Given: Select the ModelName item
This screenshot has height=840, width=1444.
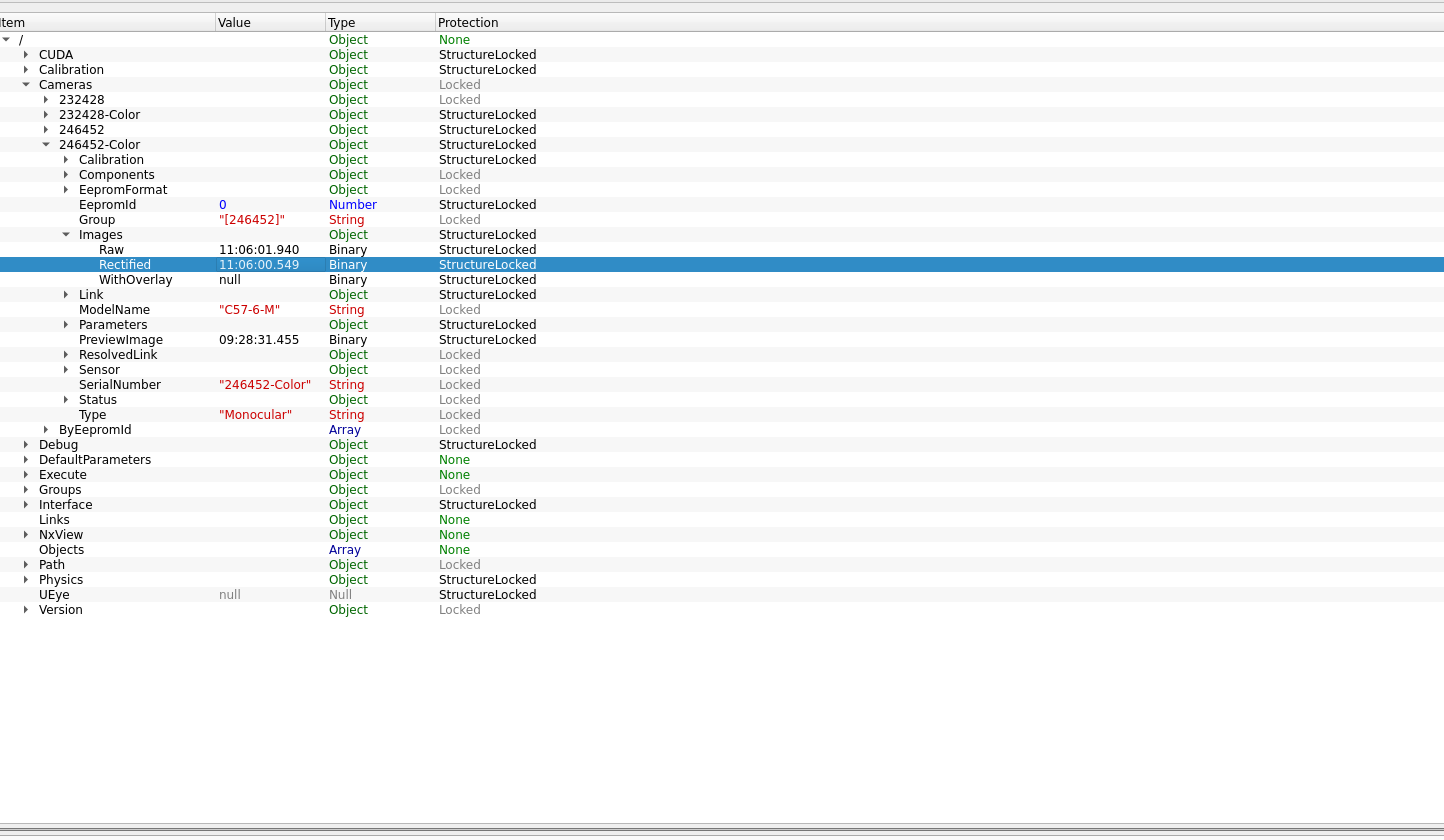Looking at the screenshot, I should click(x=114, y=310).
